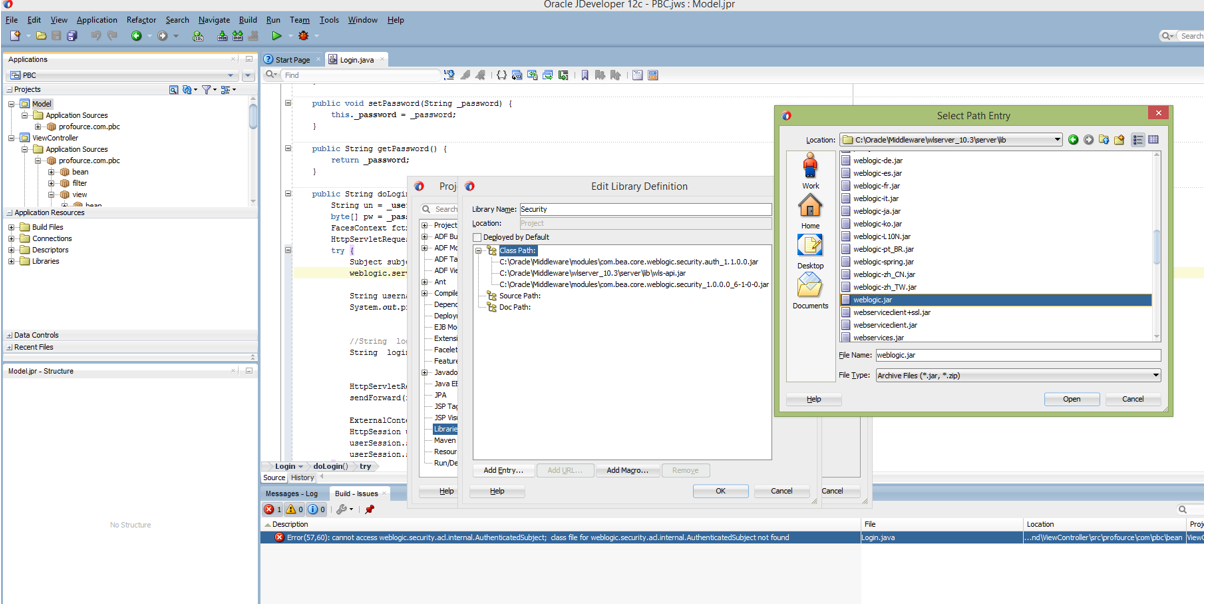This screenshot has height=604, width=1212.
Task: Click the Projects panel filter funnel icon
Action: click(x=207, y=90)
